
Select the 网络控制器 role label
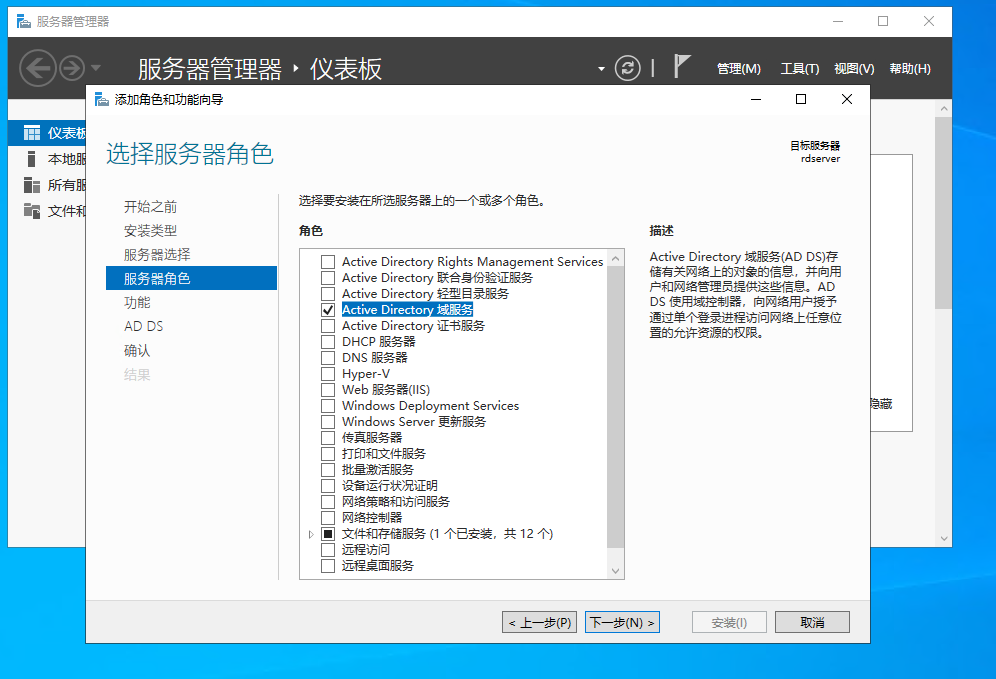[x=372, y=518]
